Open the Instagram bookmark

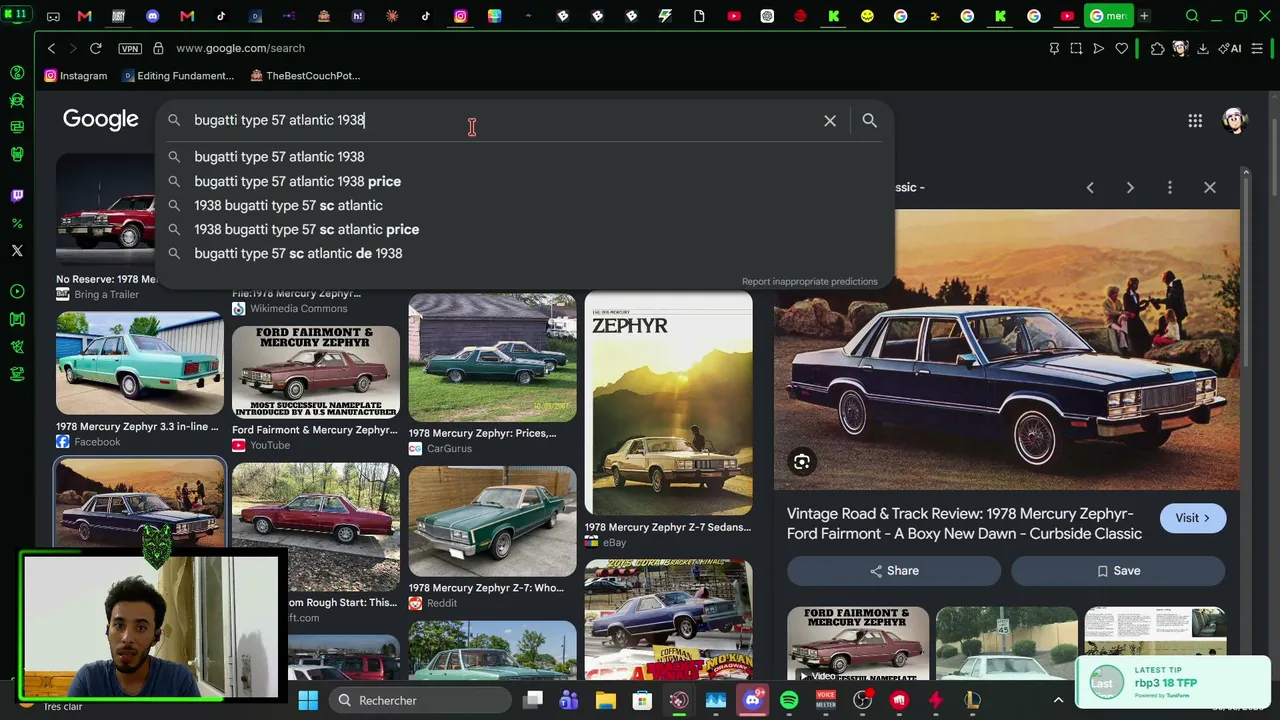coord(76,76)
